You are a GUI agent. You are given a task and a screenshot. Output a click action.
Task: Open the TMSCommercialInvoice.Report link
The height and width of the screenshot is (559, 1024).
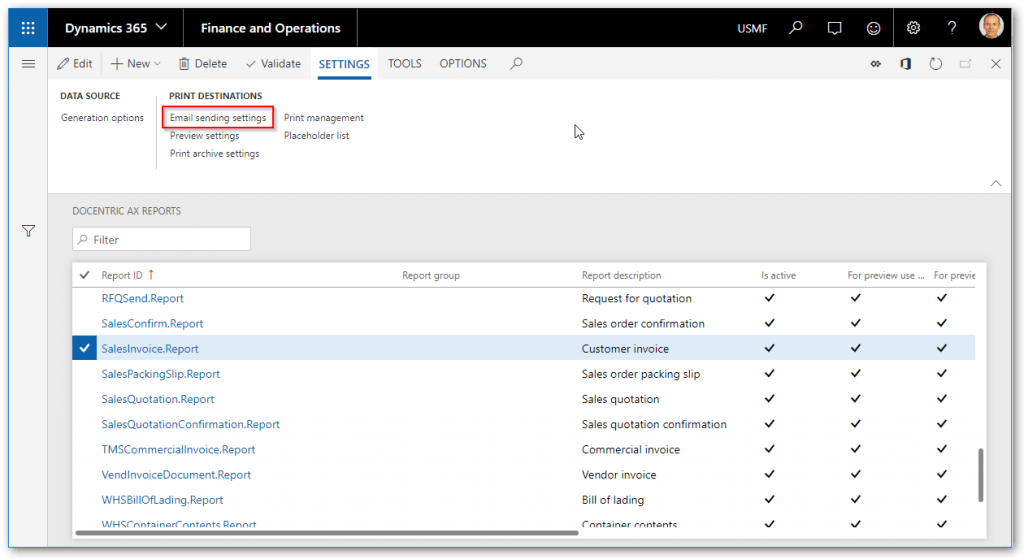click(178, 450)
